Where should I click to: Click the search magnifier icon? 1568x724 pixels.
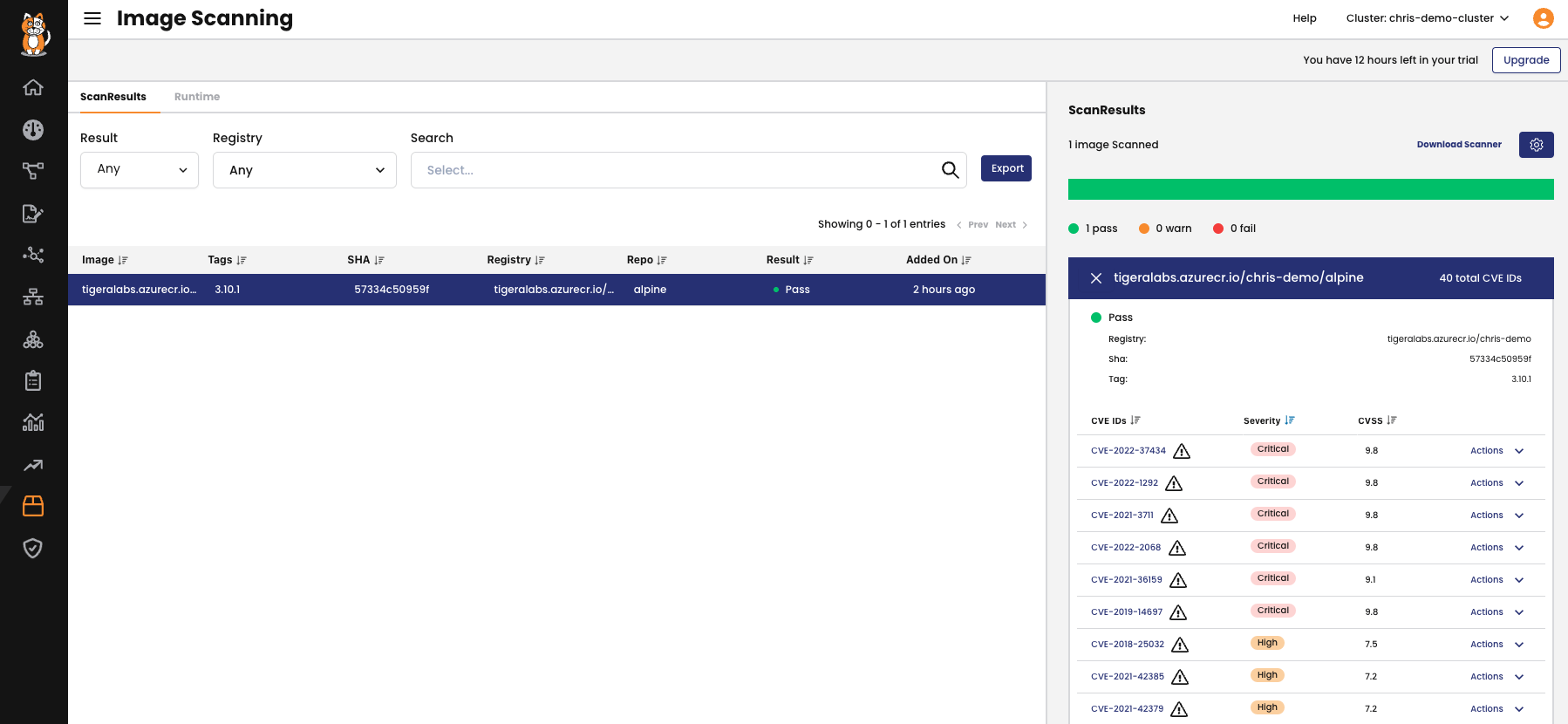coord(950,170)
